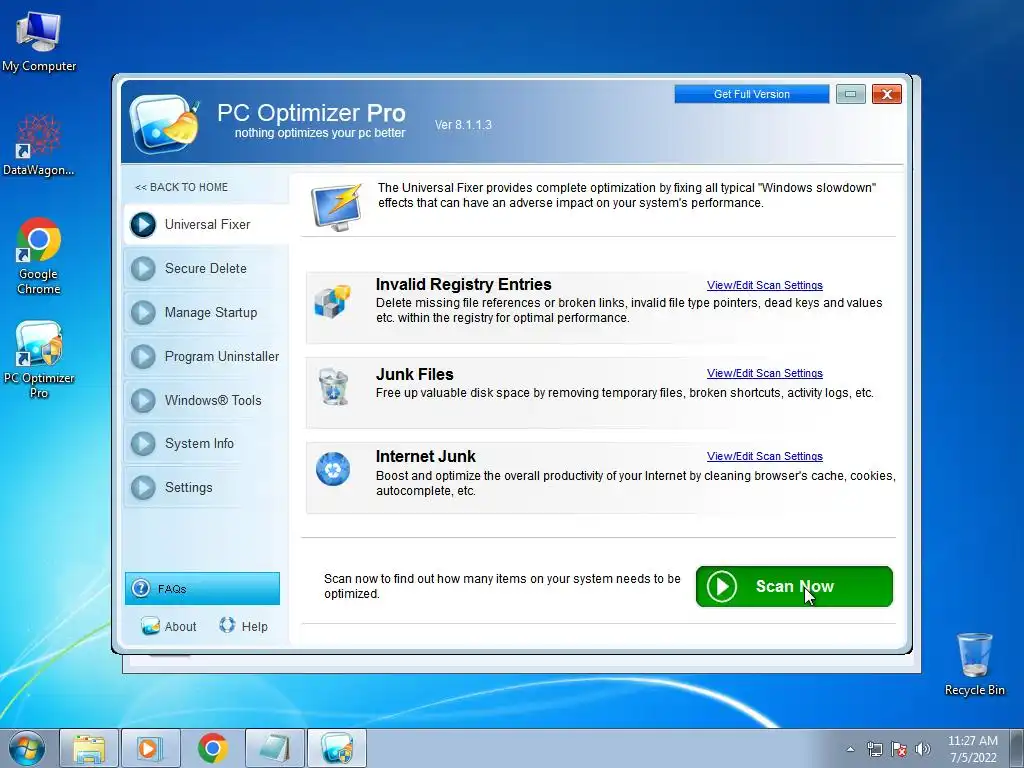Click the Internet Junk recycle globe icon
This screenshot has height=768, width=1024.
click(x=333, y=469)
